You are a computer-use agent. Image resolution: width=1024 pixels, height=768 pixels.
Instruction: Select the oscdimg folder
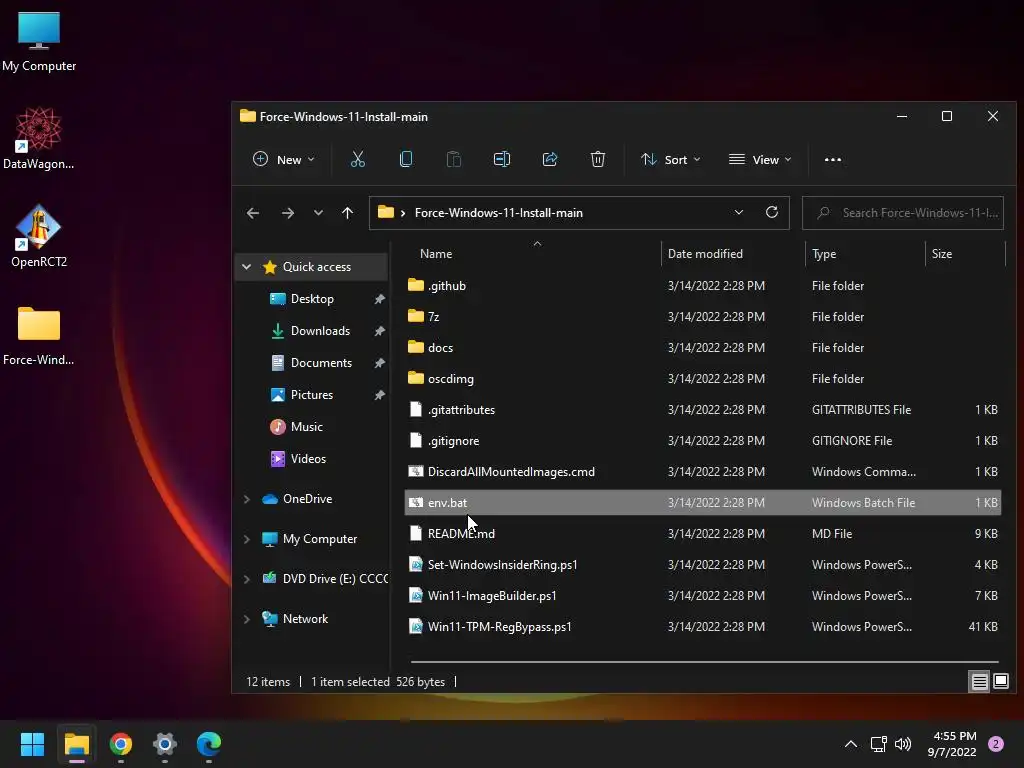703,378
